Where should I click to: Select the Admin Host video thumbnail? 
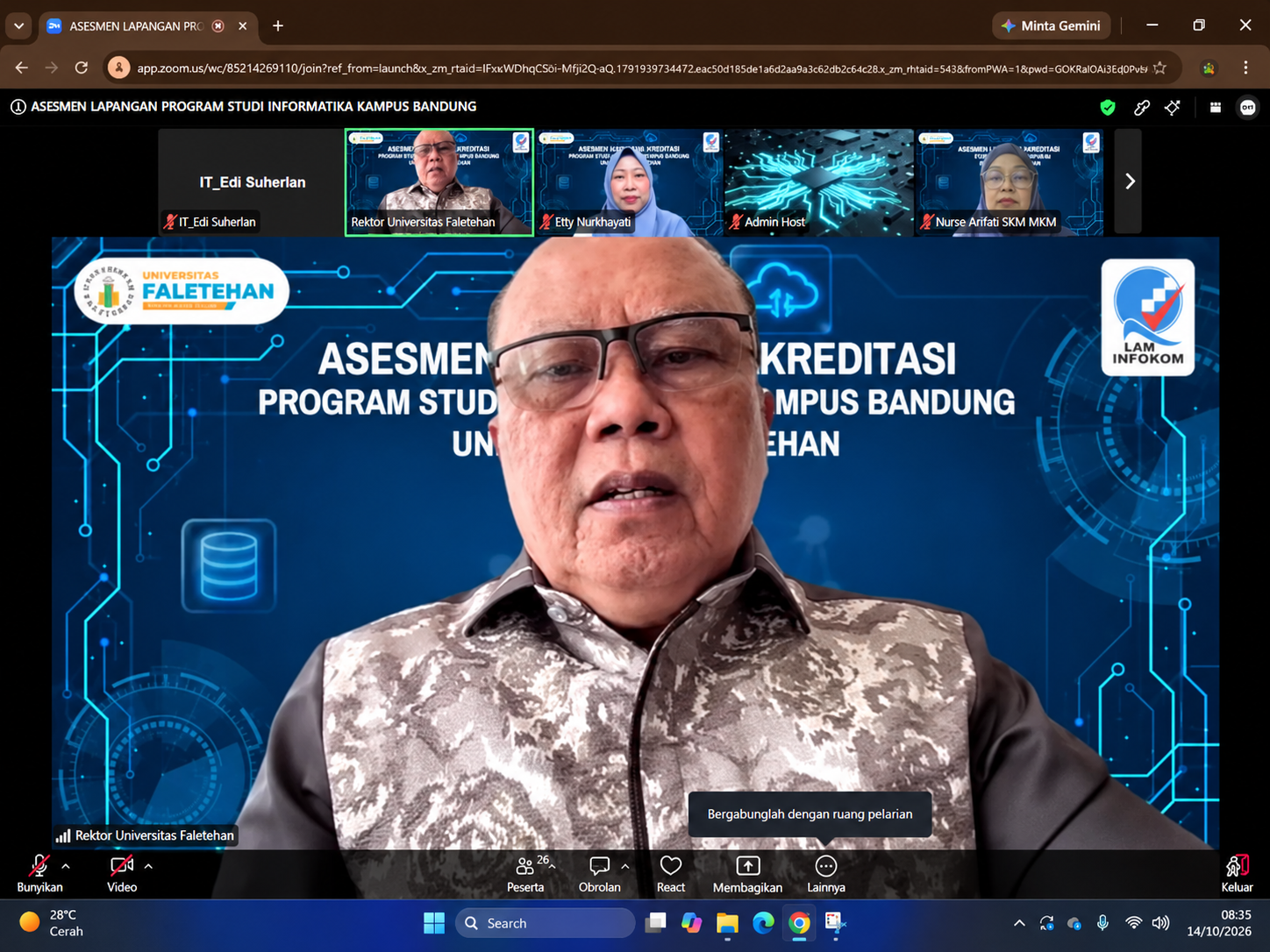click(819, 182)
